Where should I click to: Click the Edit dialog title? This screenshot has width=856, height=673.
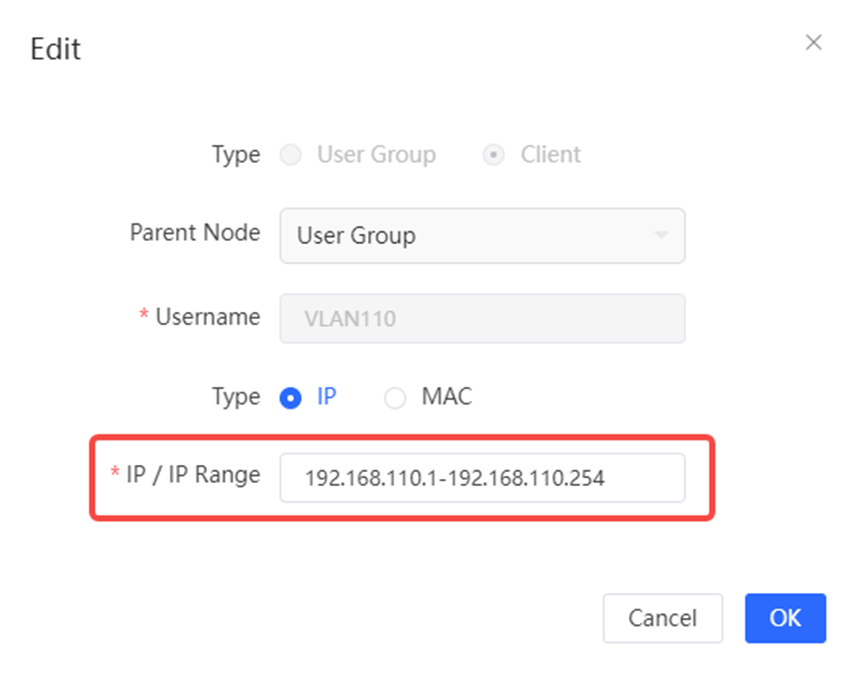pyautogui.click(x=56, y=49)
